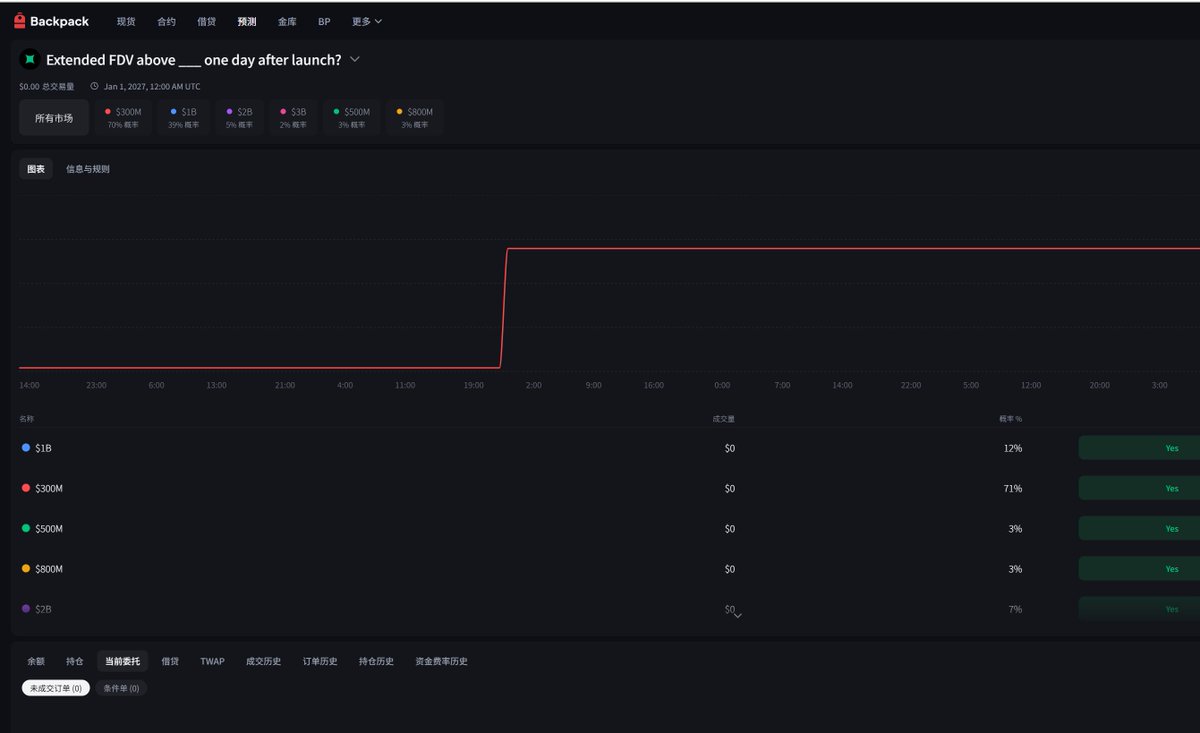Click the 7% probability value

pyautogui.click(x=1015, y=609)
